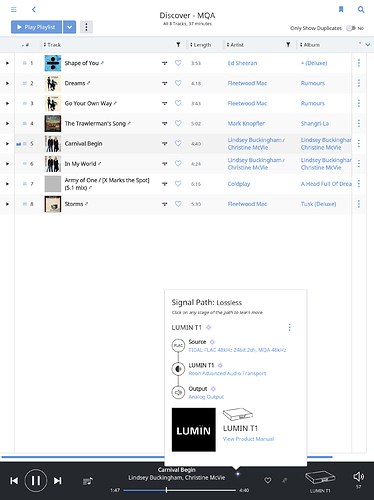Open View Product Manual link
The width and height of the screenshot is (374, 500).
(248, 439)
